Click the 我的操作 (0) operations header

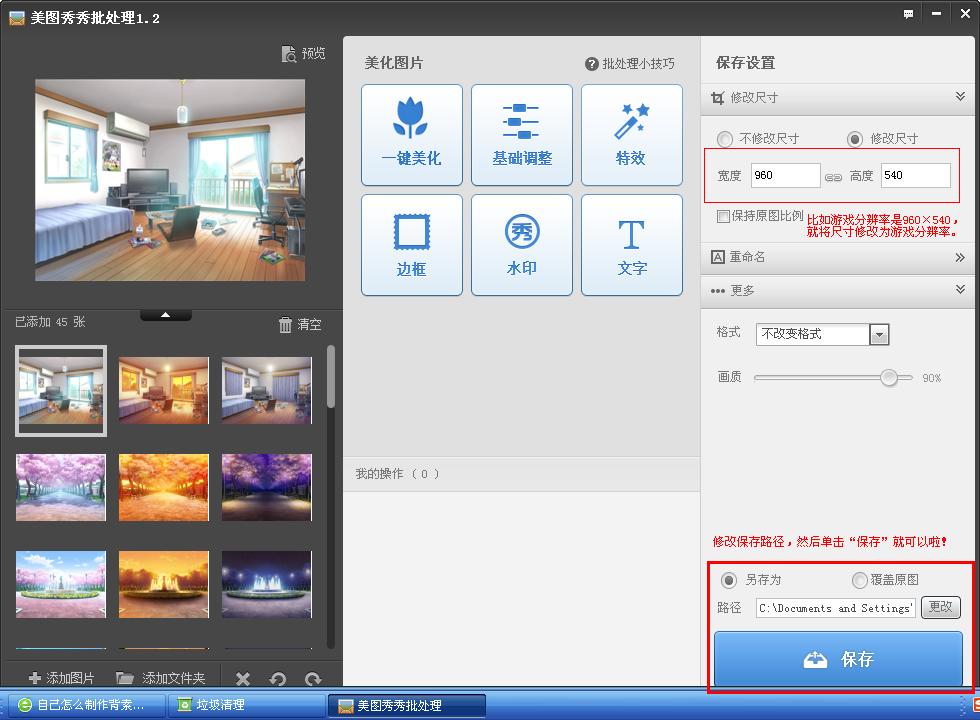pos(521,474)
